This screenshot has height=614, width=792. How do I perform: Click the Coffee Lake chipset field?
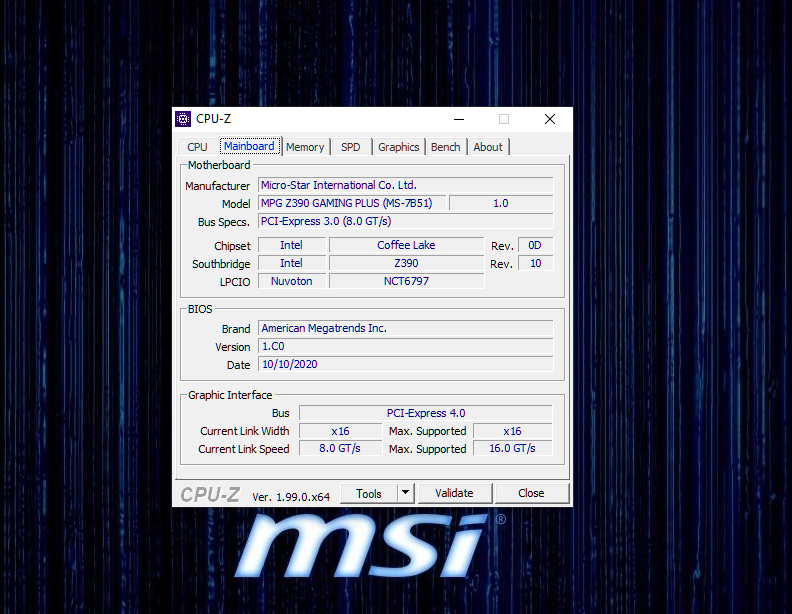[407, 245]
